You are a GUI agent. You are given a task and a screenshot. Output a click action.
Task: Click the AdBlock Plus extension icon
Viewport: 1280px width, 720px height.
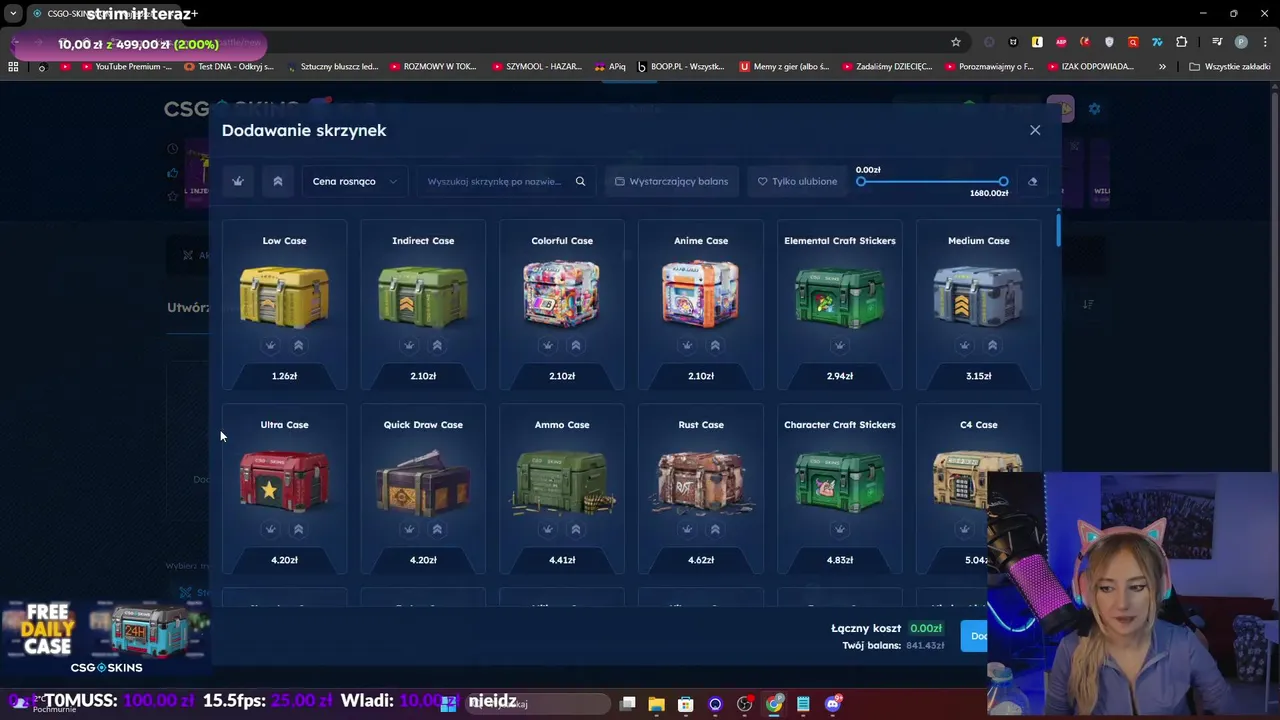coord(1061,42)
